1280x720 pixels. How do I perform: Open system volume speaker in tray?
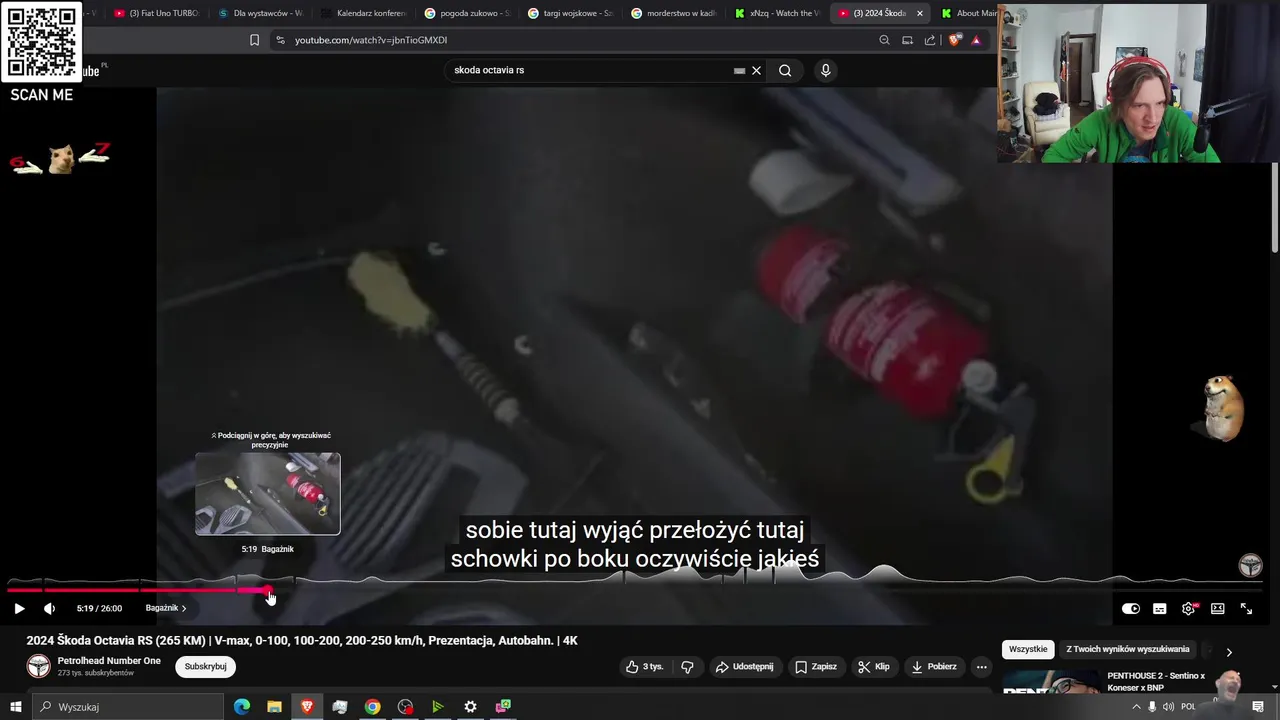(x=1168, y=707)
